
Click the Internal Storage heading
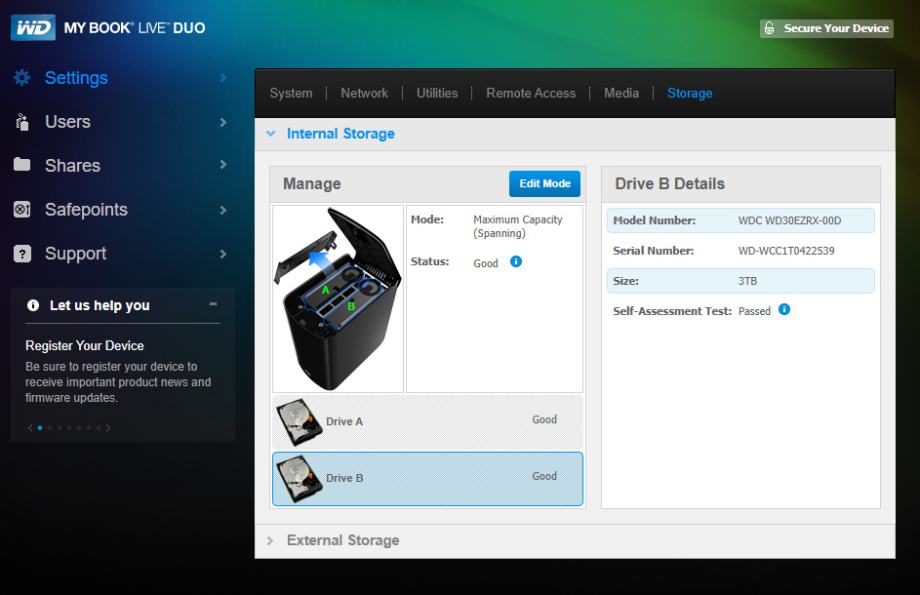coord(340,134)
